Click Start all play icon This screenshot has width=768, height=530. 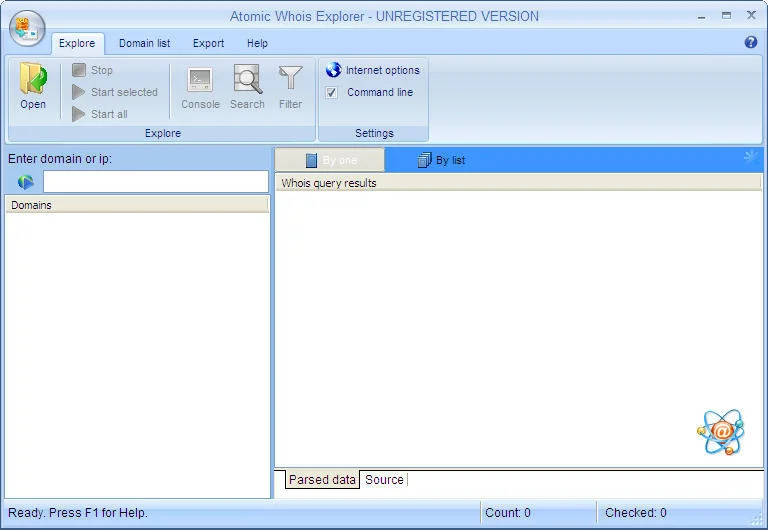(x=78, y=114)
